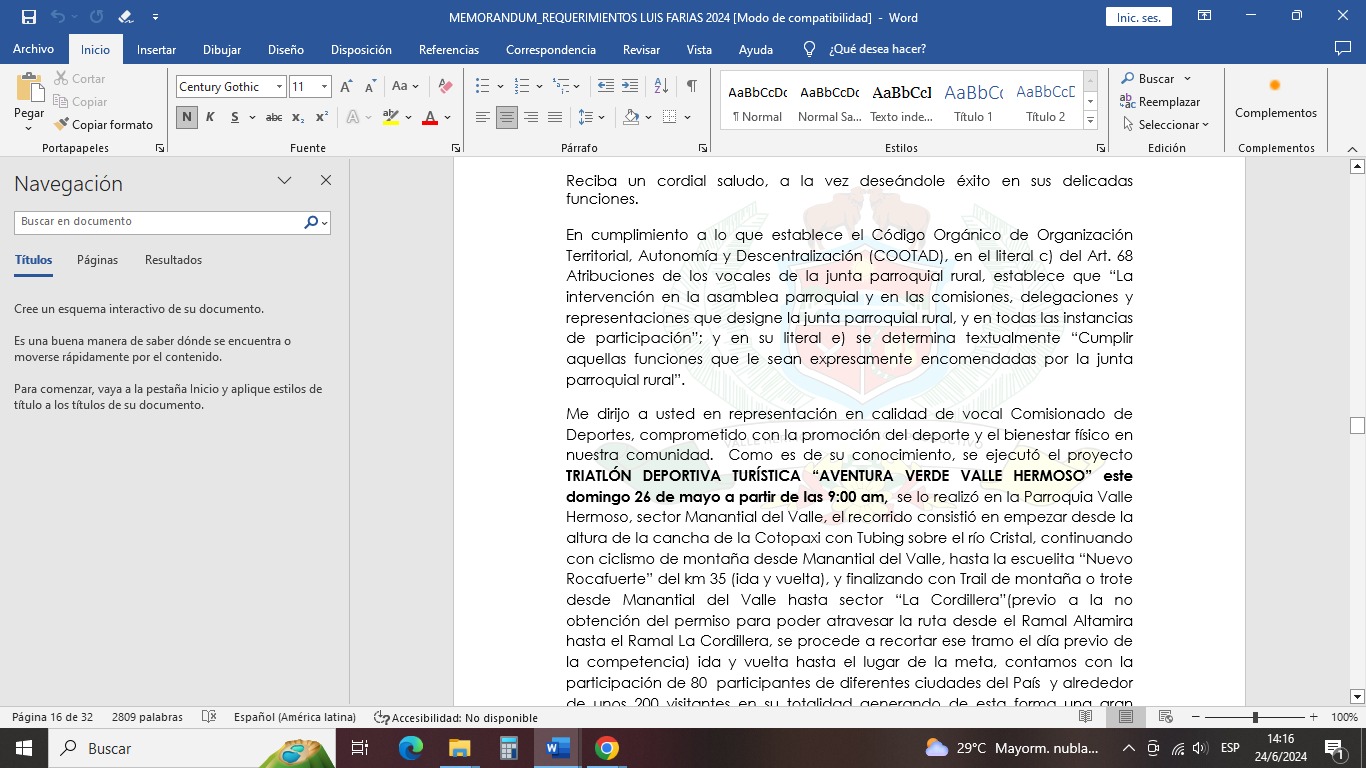The image size is (1366, 768).
Task: Click the Format Painter brush icon
Action: pos(62,125)
